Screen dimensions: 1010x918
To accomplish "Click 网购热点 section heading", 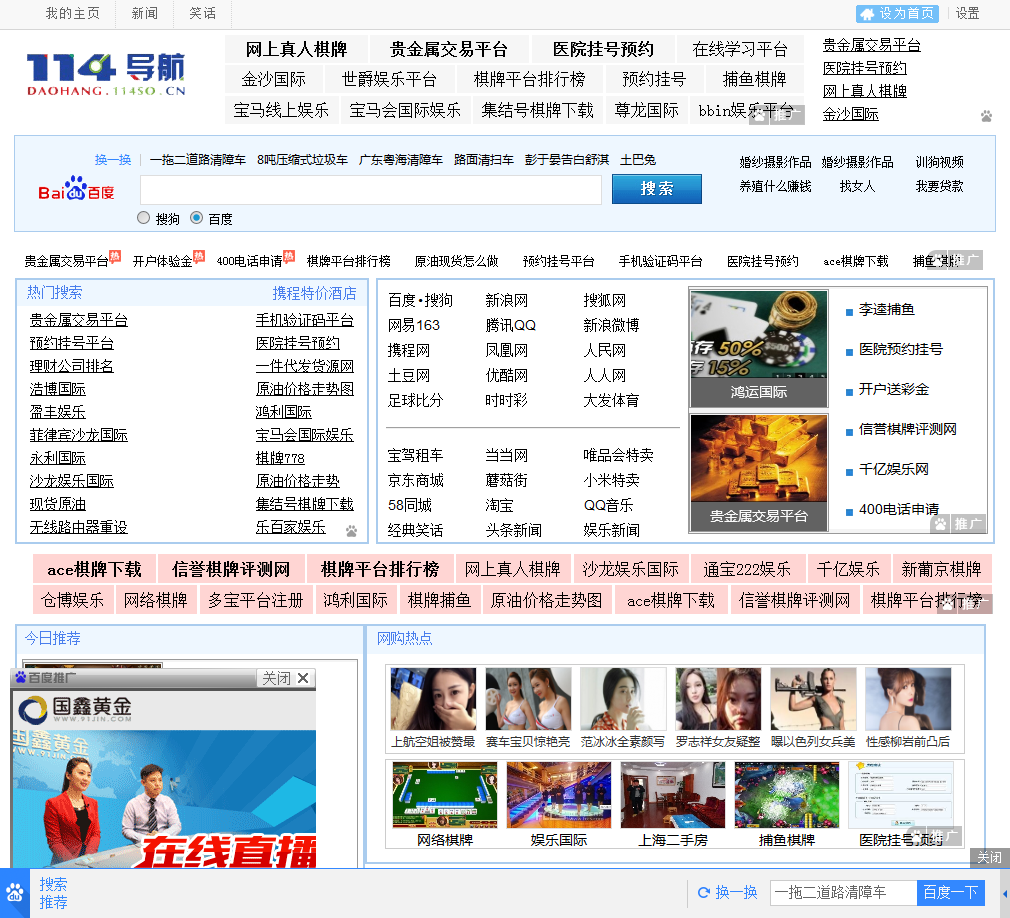I will [x=405, y=638].
